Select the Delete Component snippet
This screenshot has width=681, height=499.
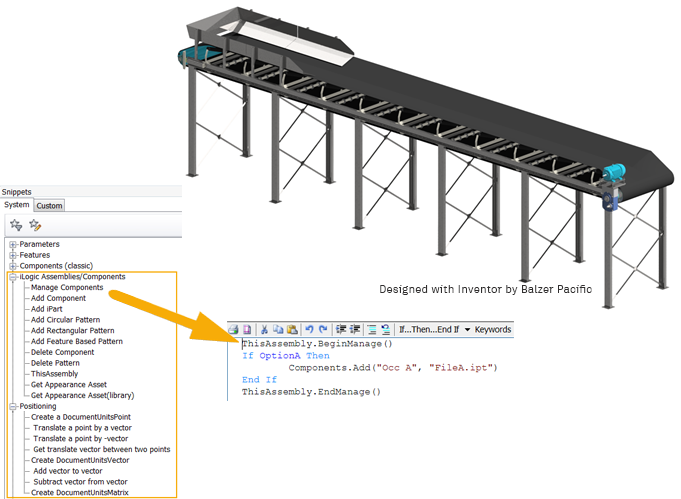coord(62,352)
